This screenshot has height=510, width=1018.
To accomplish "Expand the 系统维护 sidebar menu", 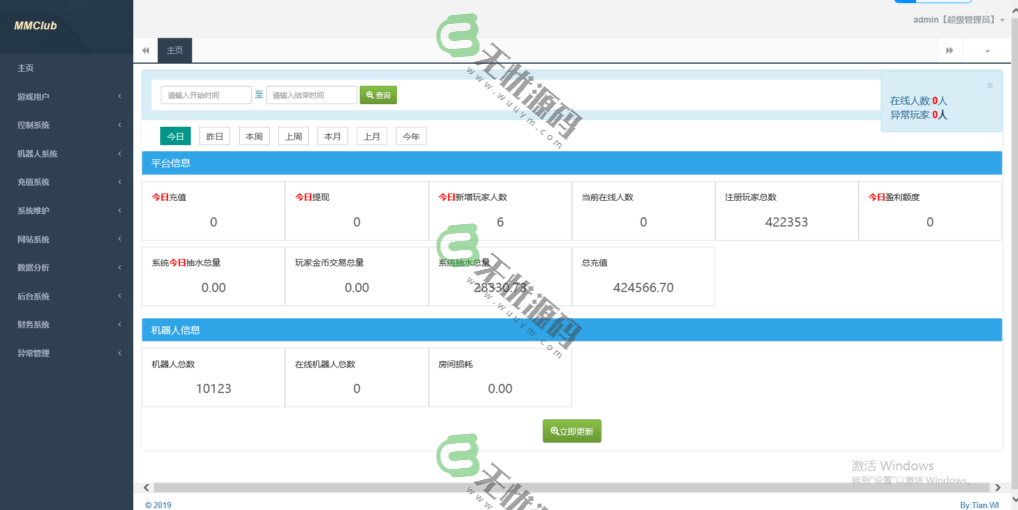I will [x=66, y=211].
